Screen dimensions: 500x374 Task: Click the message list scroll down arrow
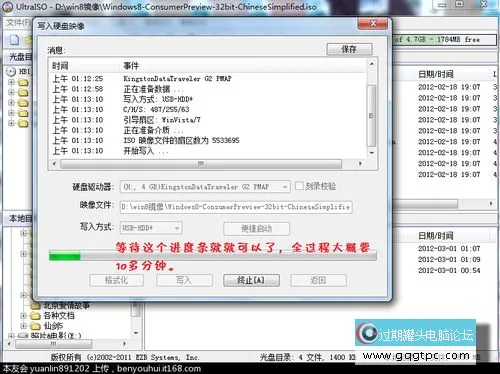[x=372, y=153]
